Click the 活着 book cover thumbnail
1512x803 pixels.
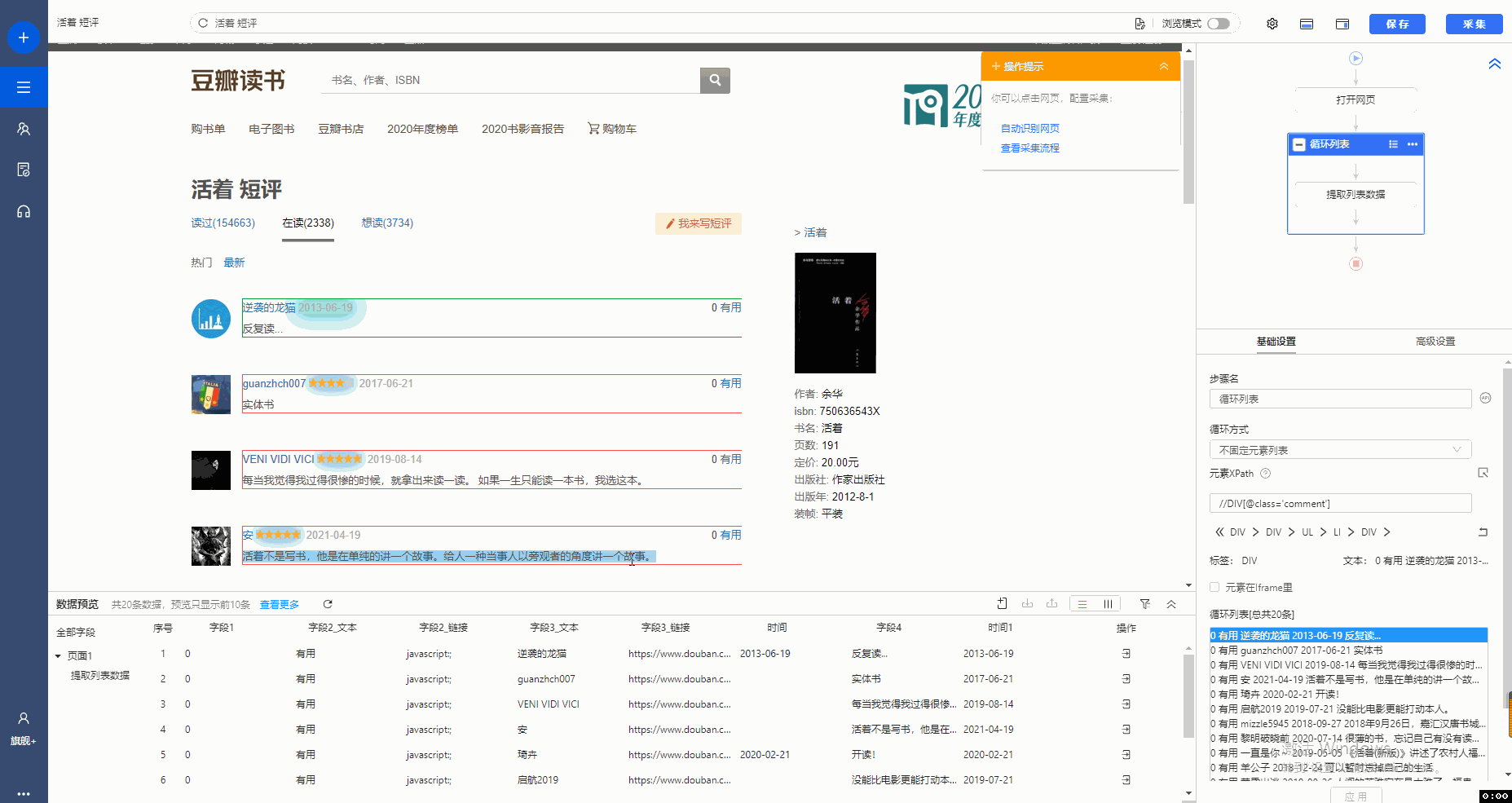835,313
